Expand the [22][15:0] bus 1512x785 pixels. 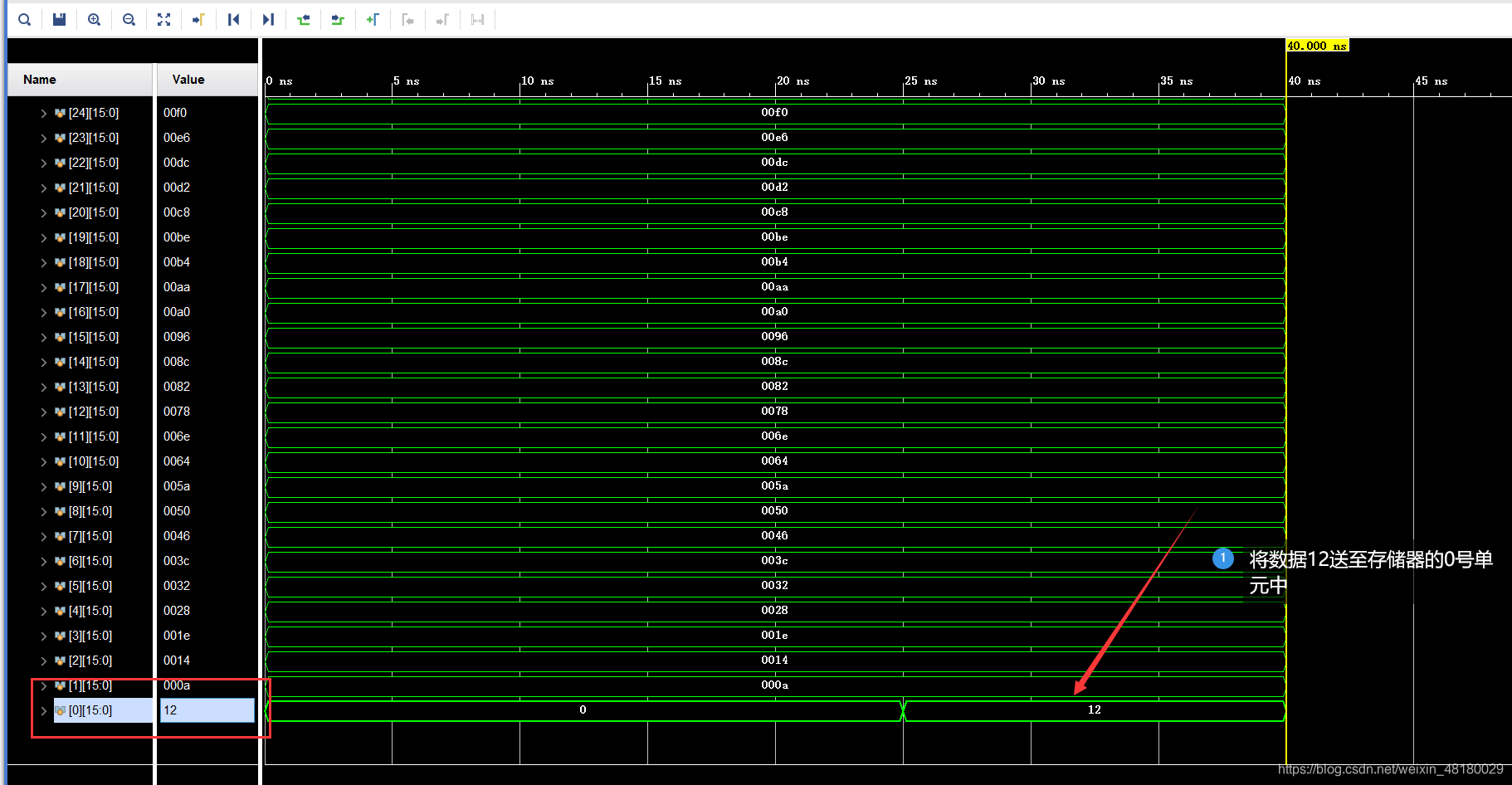[44, 163]
